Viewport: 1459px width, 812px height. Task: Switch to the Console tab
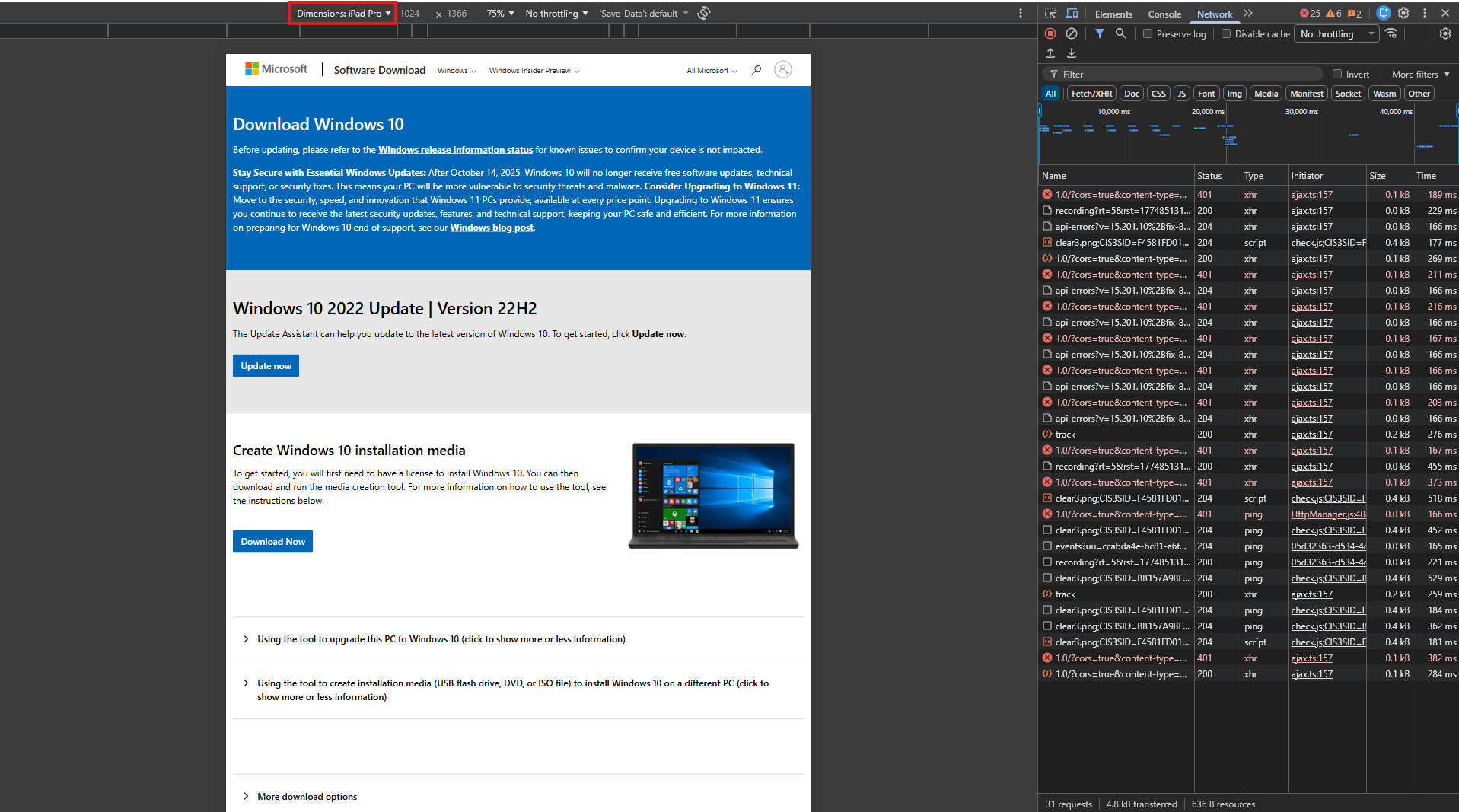pos(1164,14)
